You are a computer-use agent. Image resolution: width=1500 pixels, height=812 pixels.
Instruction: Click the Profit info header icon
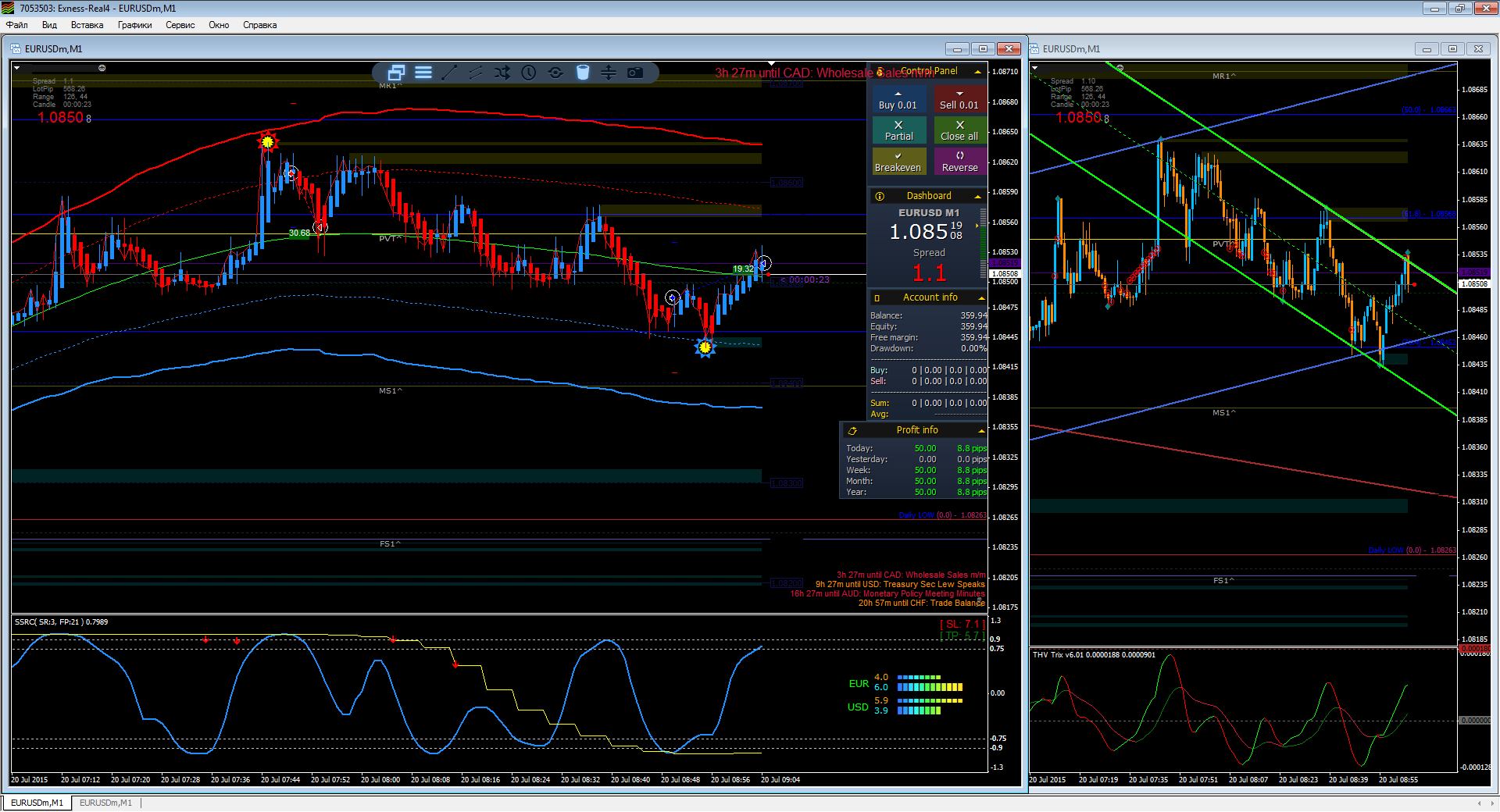(852, 430)
